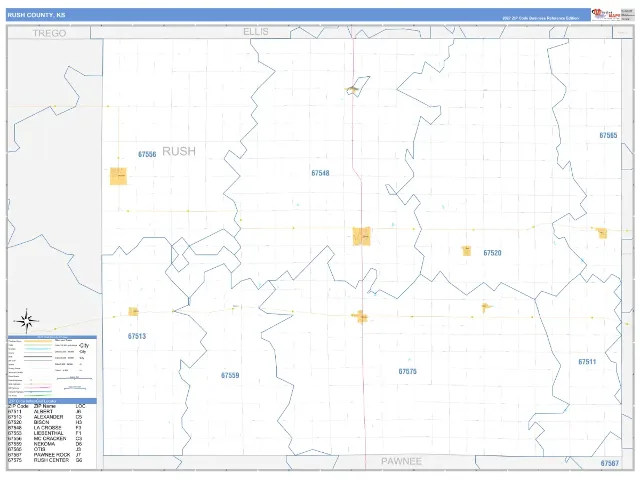
Task: Click NEKOMA in the ZIP index table
Action: click(44, 444)
